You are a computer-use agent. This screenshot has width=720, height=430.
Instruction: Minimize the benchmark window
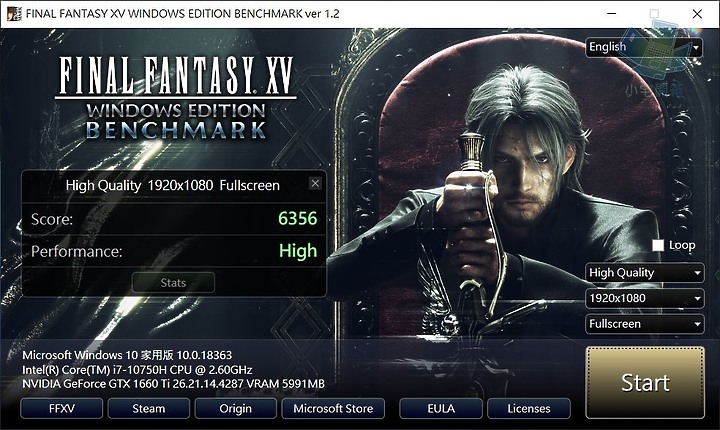click(611, 14)
